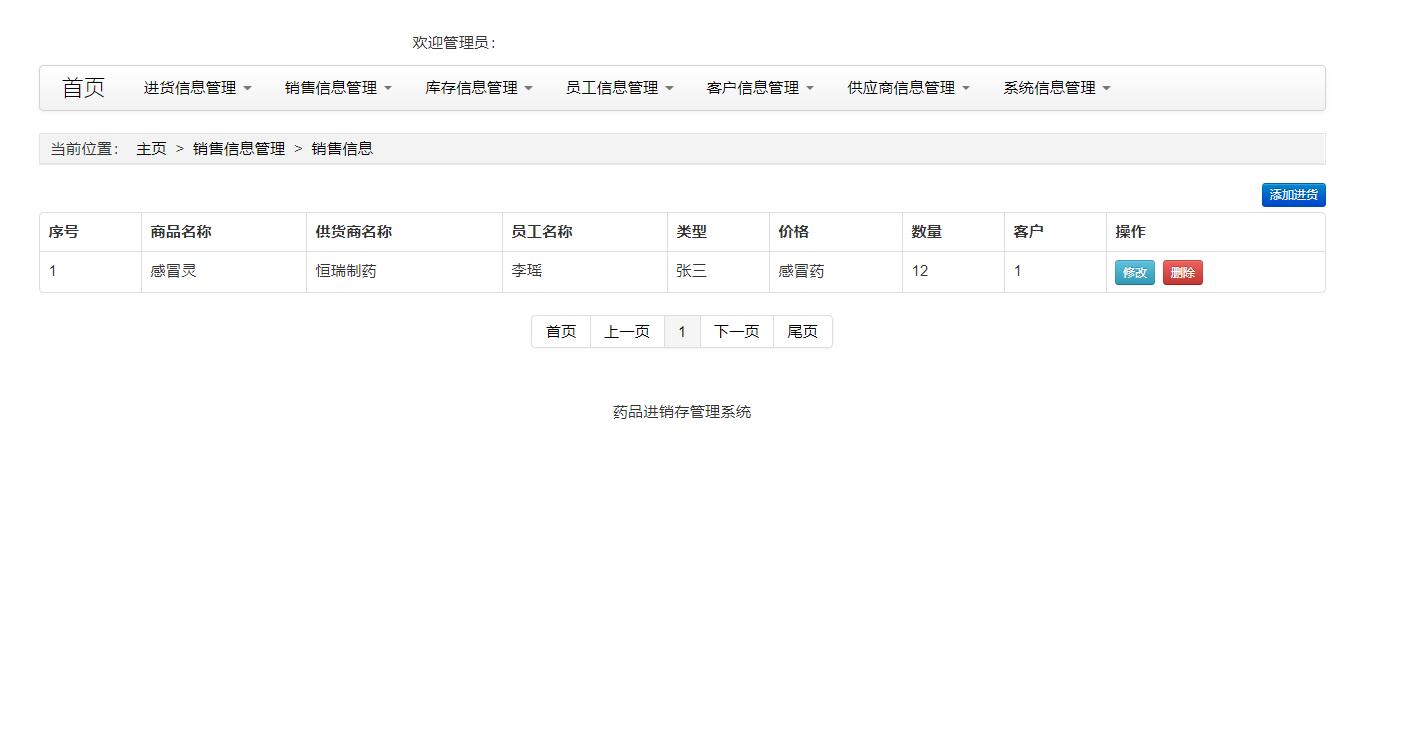Screen dimensions: 1402x730
Task: Select 首页 in the pagination bar
Action: [x=560, y=331]
